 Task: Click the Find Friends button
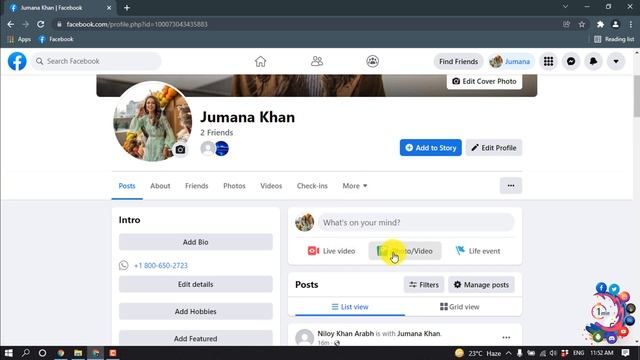click(x=458, y=61)
